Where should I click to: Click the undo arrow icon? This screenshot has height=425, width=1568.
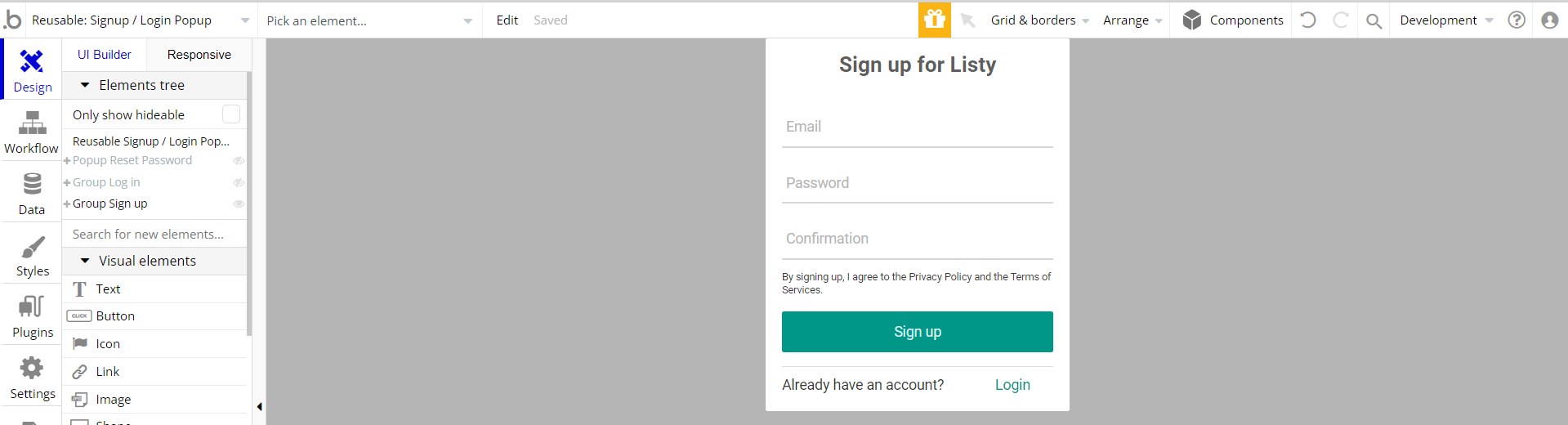1307,20
